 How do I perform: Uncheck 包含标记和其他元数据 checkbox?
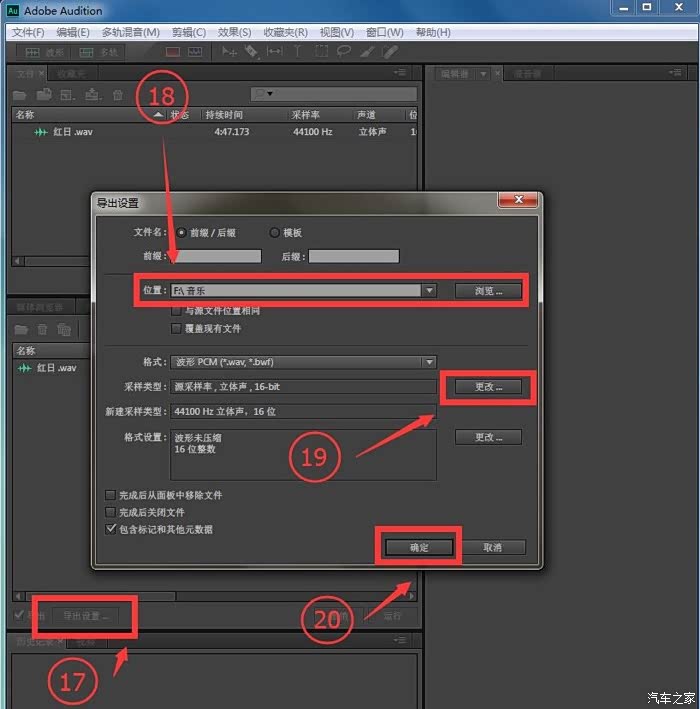(x=111, y=529)
